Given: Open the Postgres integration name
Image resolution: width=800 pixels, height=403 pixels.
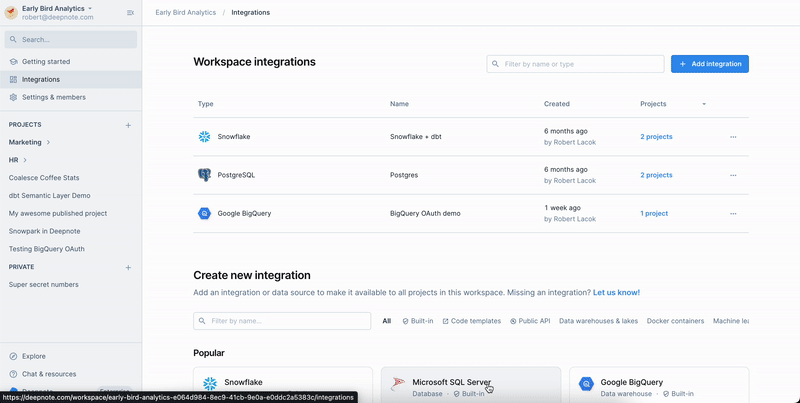Looking at the screenshot, I should 404,175.
